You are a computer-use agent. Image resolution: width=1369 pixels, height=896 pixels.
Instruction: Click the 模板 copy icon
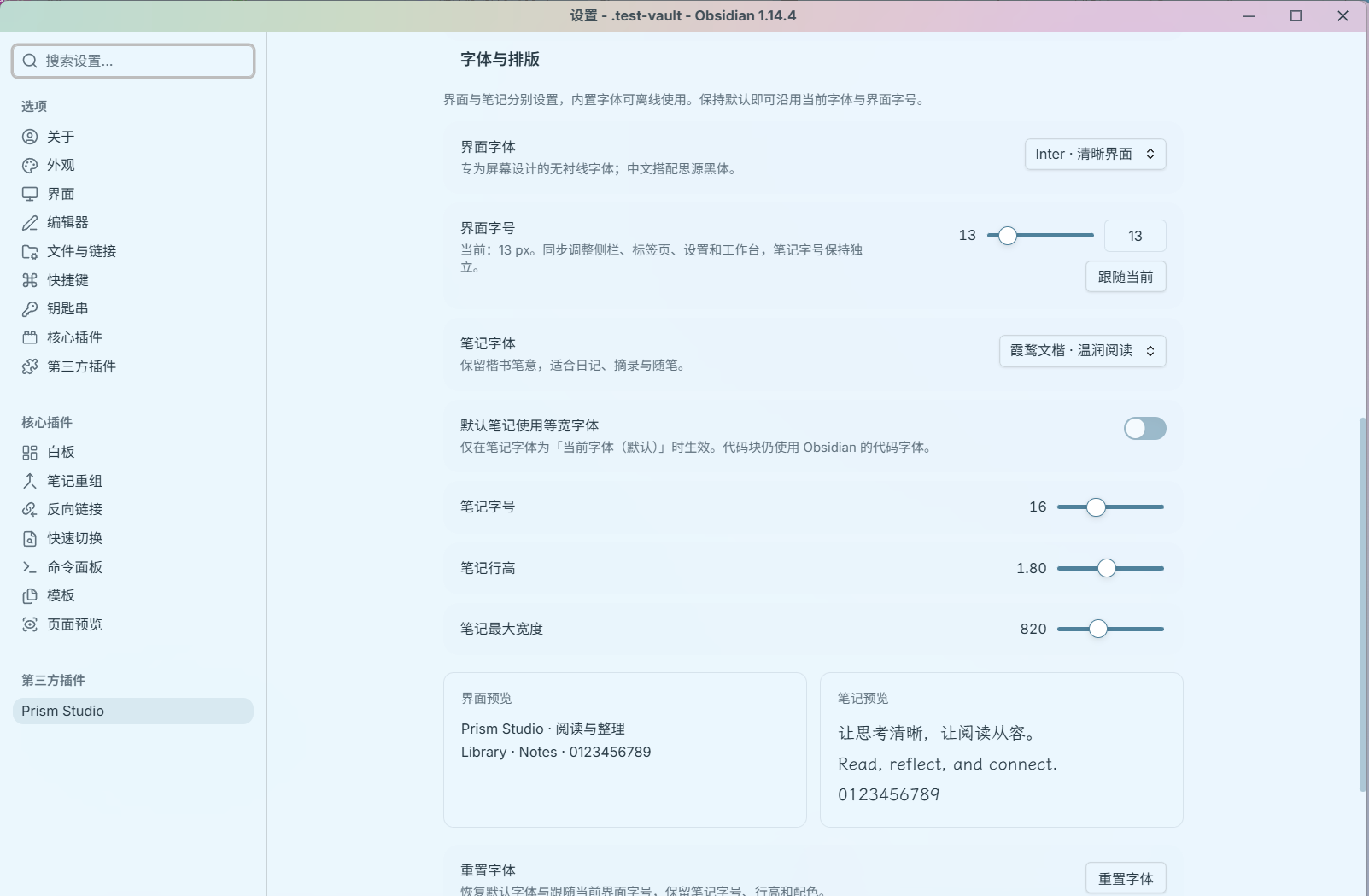click(30, 596)
